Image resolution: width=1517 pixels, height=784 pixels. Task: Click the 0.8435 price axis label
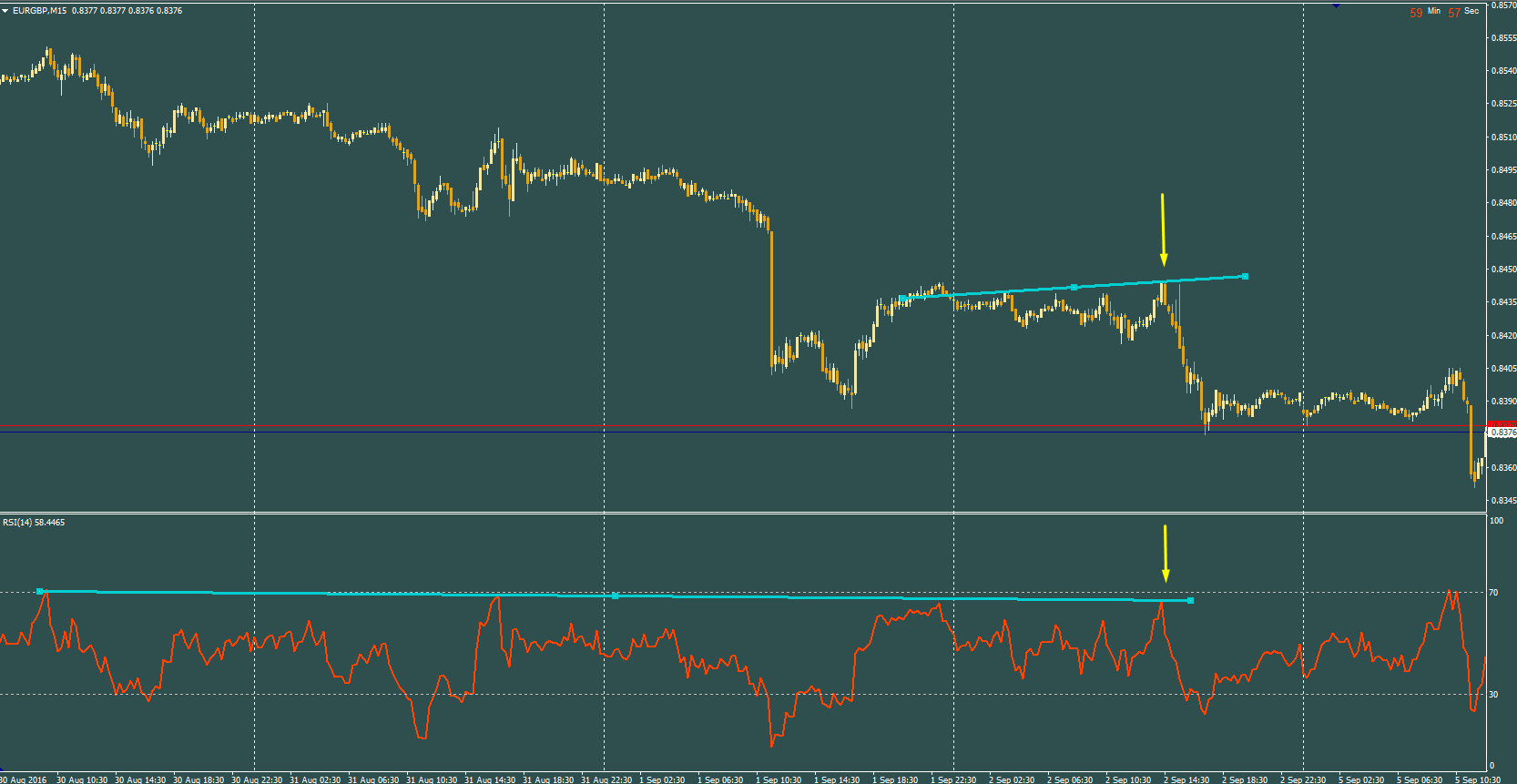1503,302
